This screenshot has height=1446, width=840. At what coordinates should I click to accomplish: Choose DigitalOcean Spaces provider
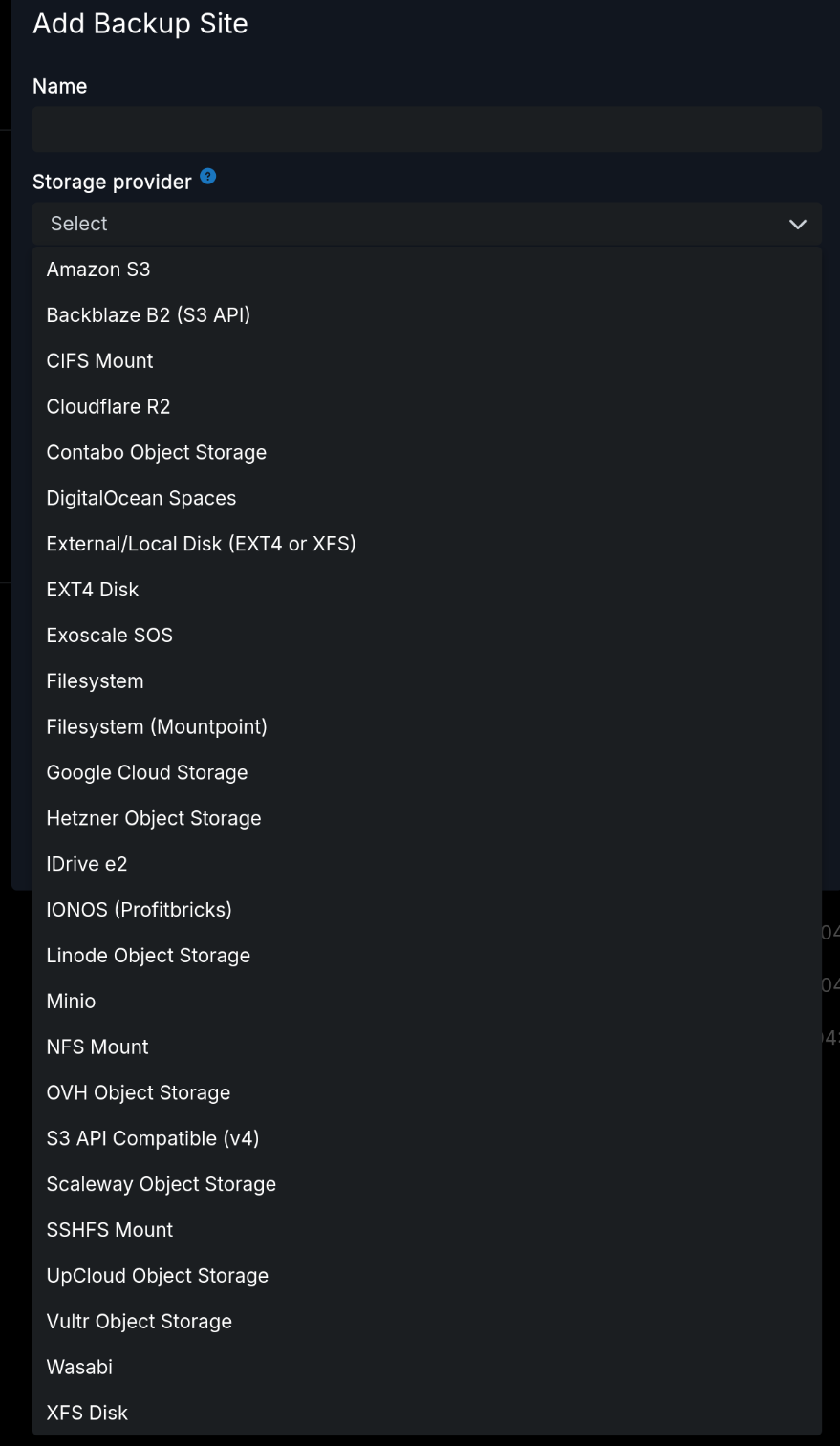(140, 498)
